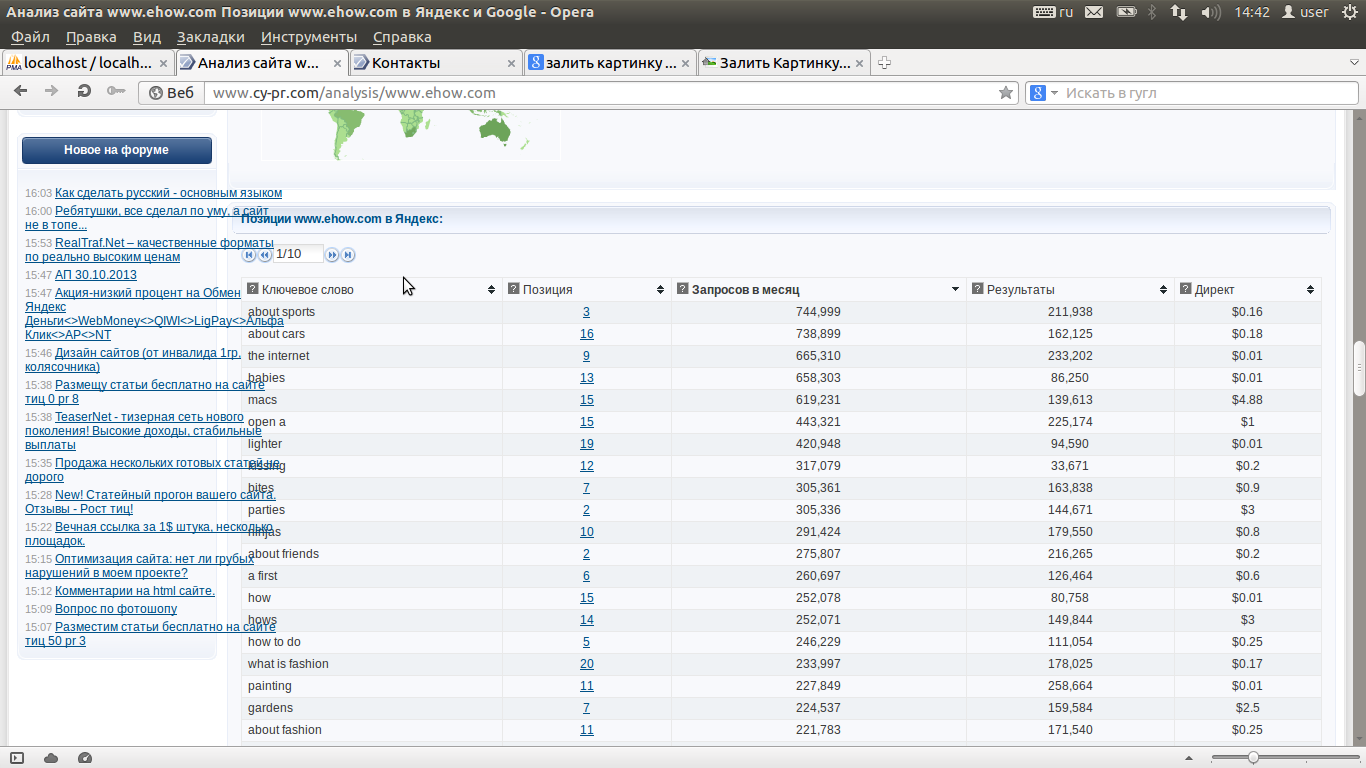Screen dimensions: 1366x768
Task: Toggle the Opera panels button in status bar
Action: pyautogui.click(x=17, y=758)
